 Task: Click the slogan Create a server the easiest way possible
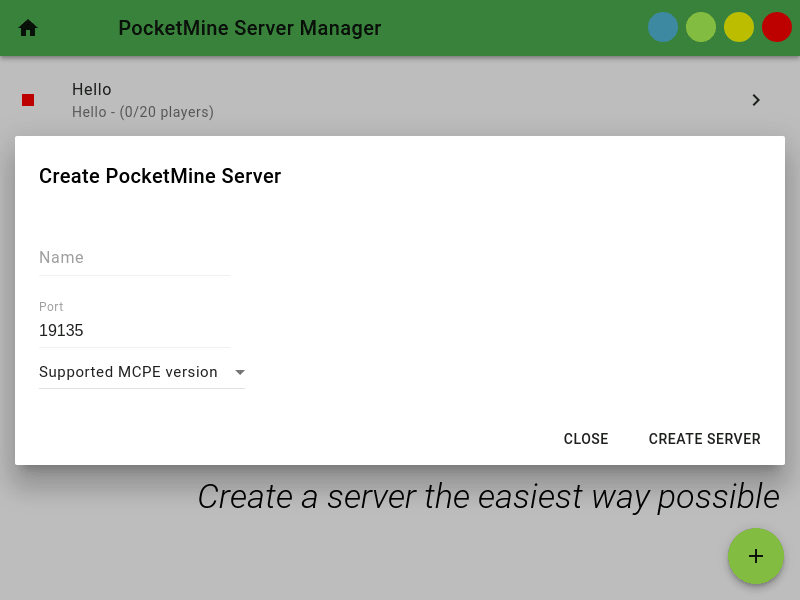coord(488,497)
